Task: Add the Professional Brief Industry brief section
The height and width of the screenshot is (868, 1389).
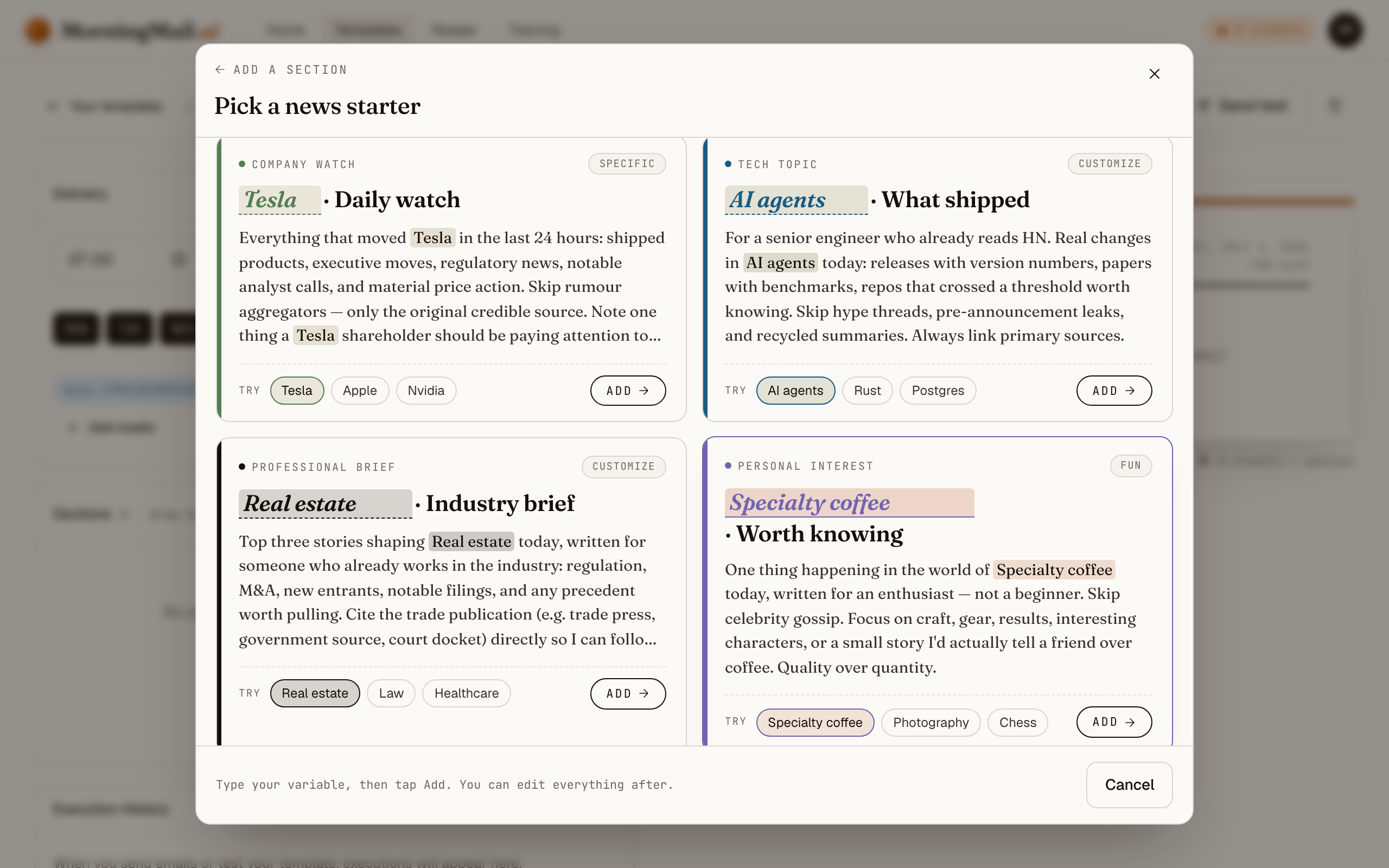Action: pyautogui.click(x=628, y=693)
